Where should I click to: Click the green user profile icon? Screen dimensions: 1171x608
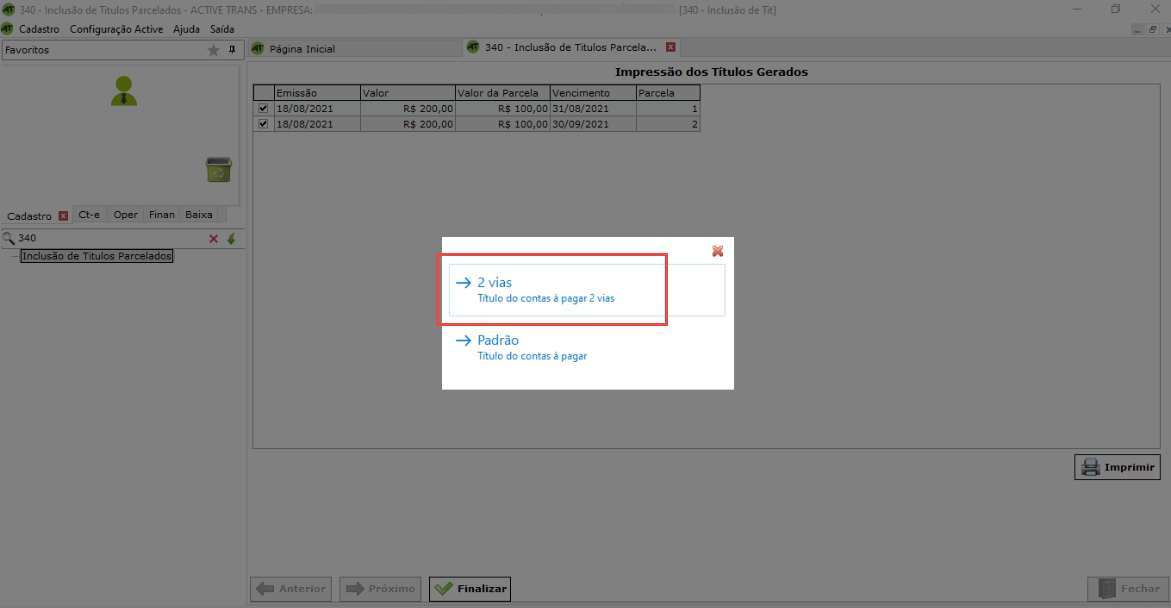click(x=125, y=91)
